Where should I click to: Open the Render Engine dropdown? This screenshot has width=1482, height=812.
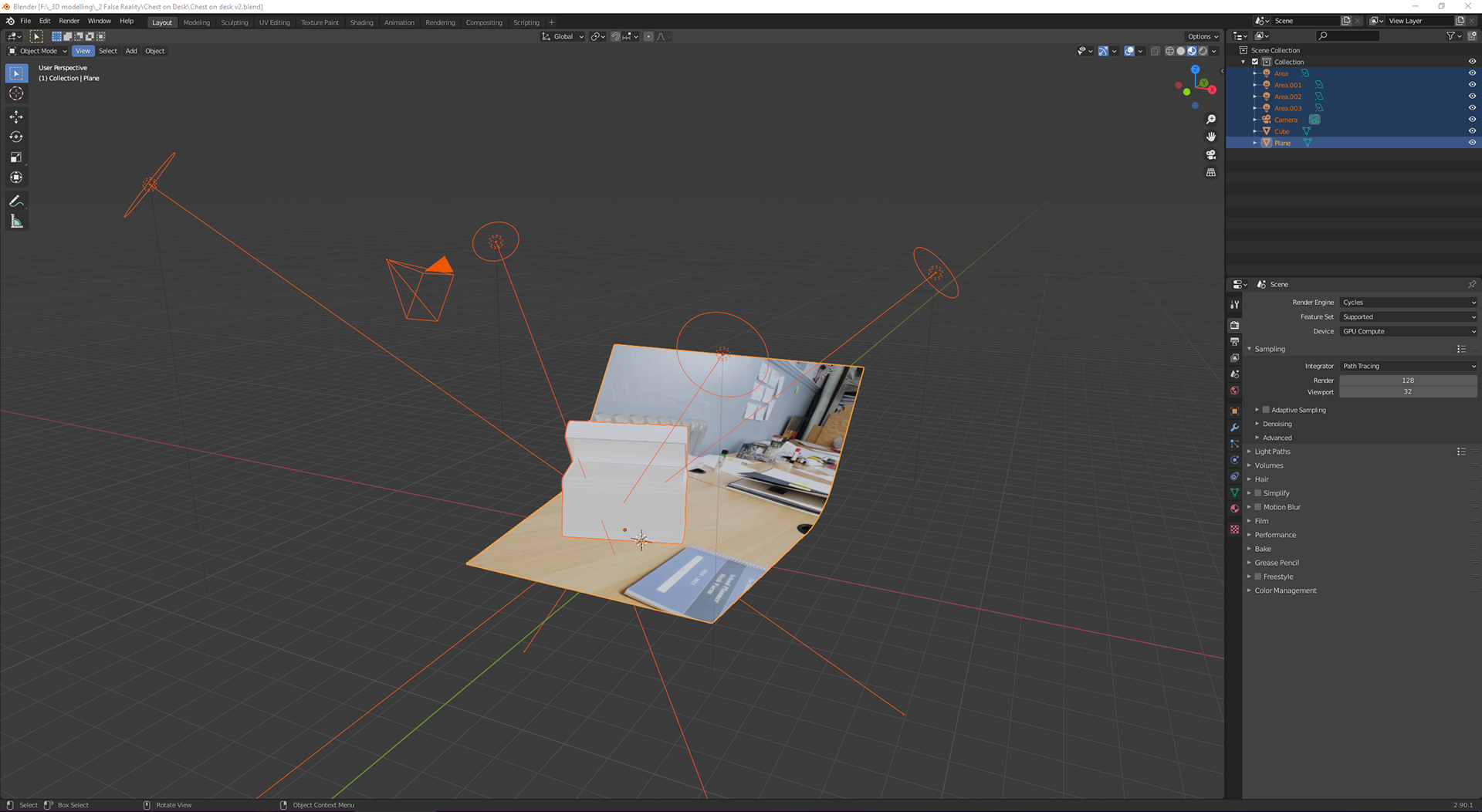(1408, 303)
